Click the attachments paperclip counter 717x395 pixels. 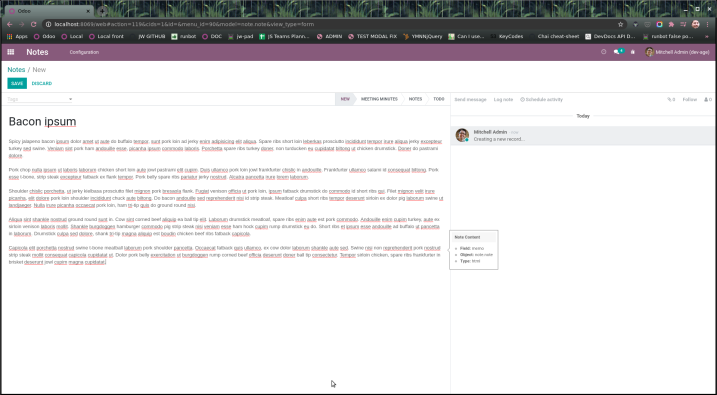tap(671, 100)
